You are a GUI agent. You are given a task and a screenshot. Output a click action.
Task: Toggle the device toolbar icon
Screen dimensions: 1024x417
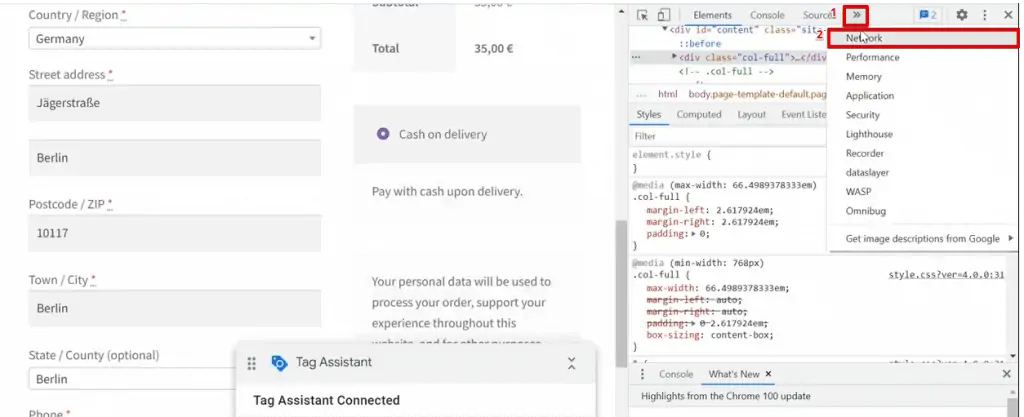662,15
